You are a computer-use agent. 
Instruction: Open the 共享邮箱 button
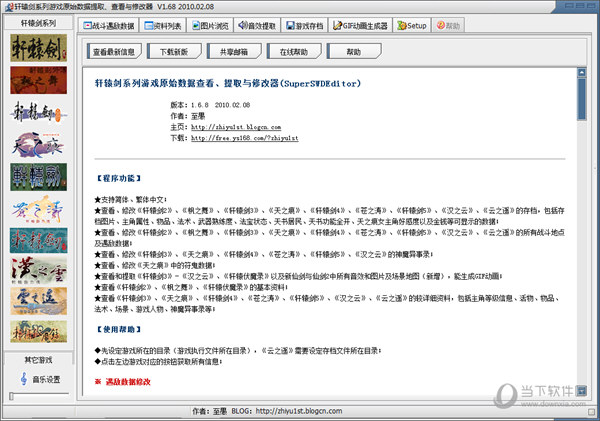pyautogui.click(x=234, y=51)
